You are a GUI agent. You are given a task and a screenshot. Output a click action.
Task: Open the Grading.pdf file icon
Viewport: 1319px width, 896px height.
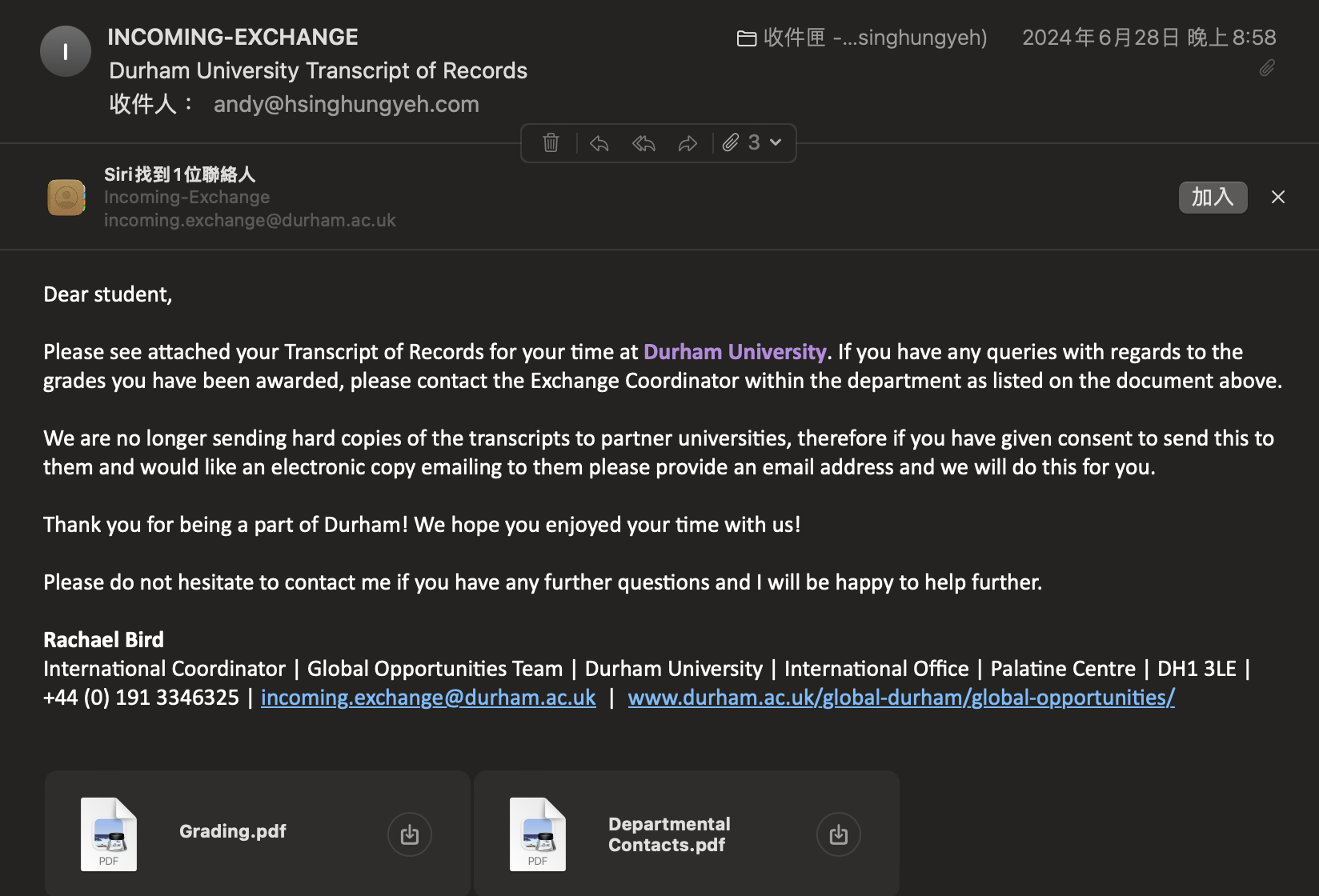pos(109,834)
